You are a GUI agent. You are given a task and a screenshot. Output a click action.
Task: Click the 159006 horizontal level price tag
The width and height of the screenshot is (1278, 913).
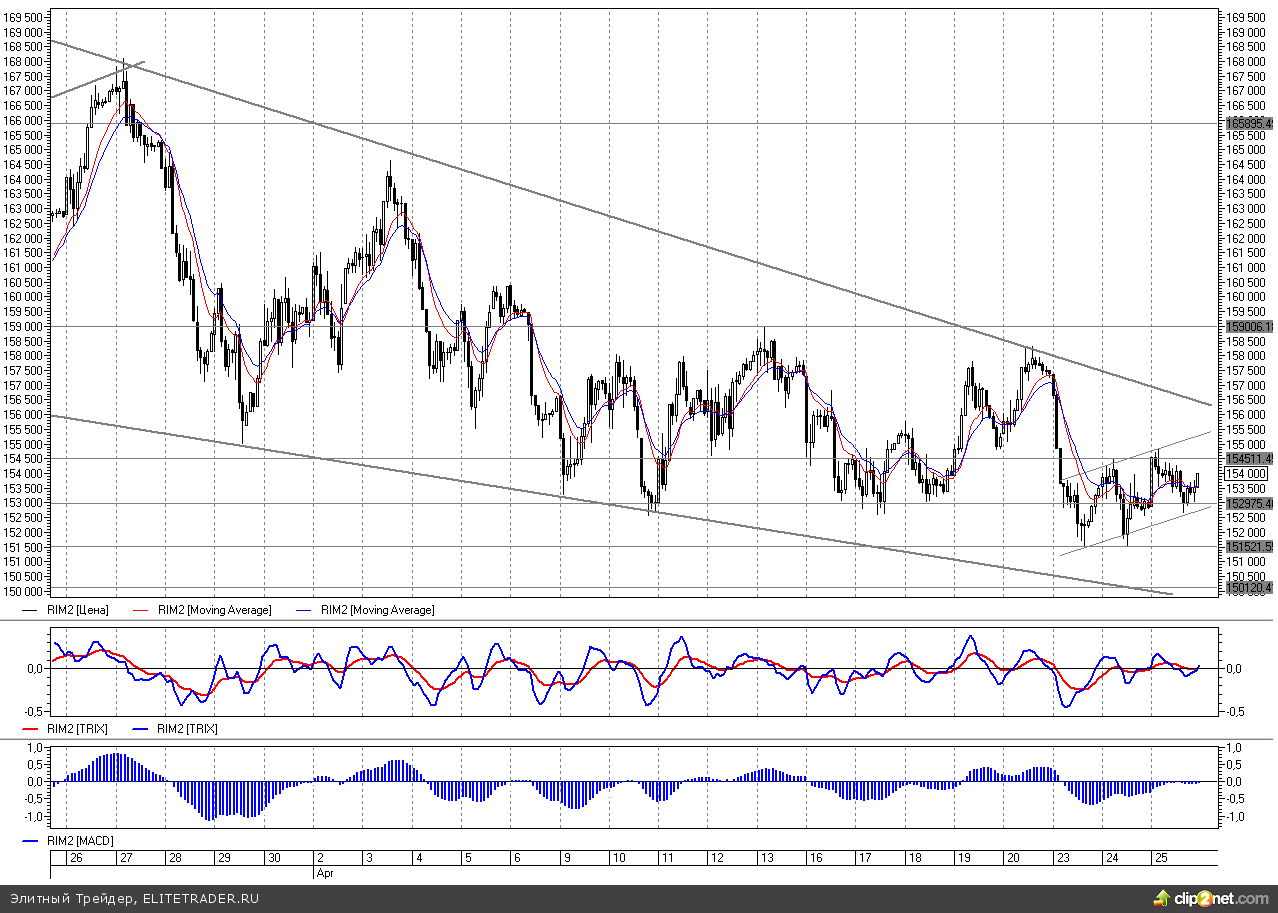pyautogui.click(x=1248, y=327)
